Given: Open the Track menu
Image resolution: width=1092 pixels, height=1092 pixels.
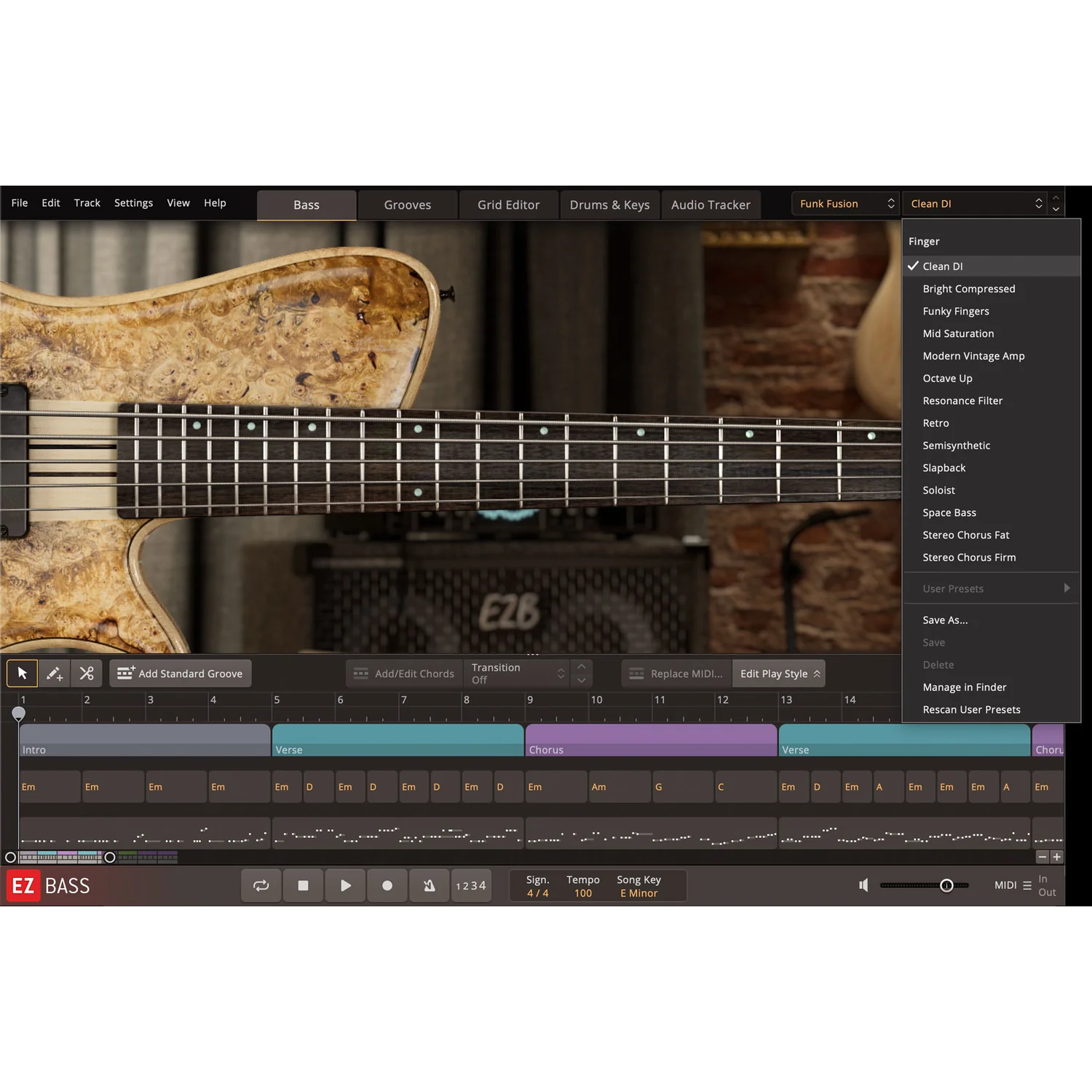Looking at the screenshot, I should coord(87,203).
